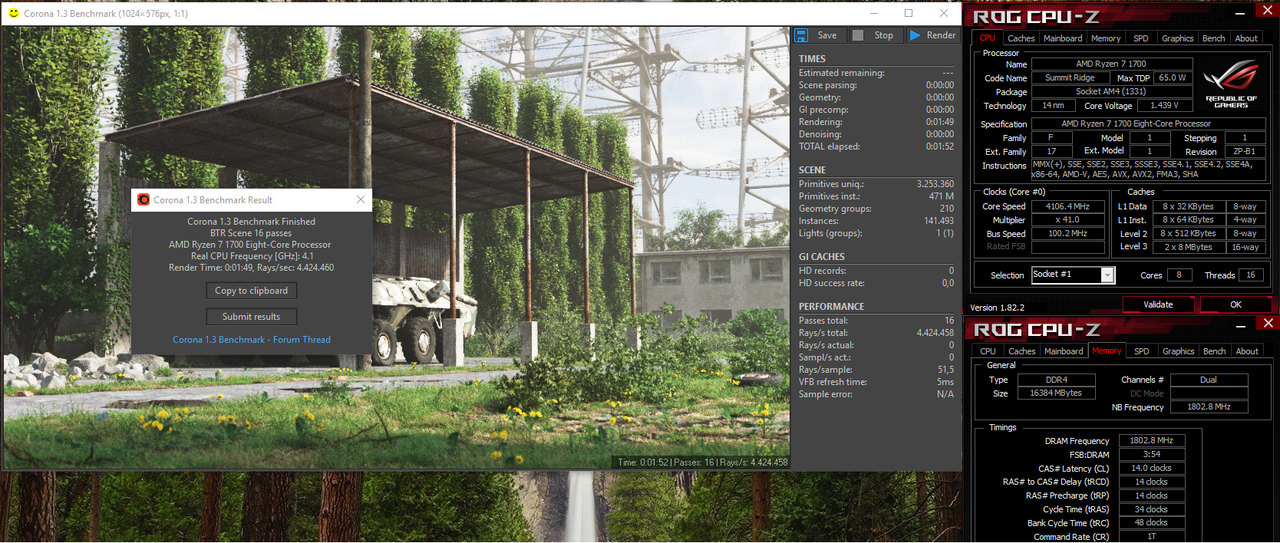Screen dimensions: 1280x543
Task: Open Corona 1.3 Benchmark - Forum Thread link
Action: point(251,340)
